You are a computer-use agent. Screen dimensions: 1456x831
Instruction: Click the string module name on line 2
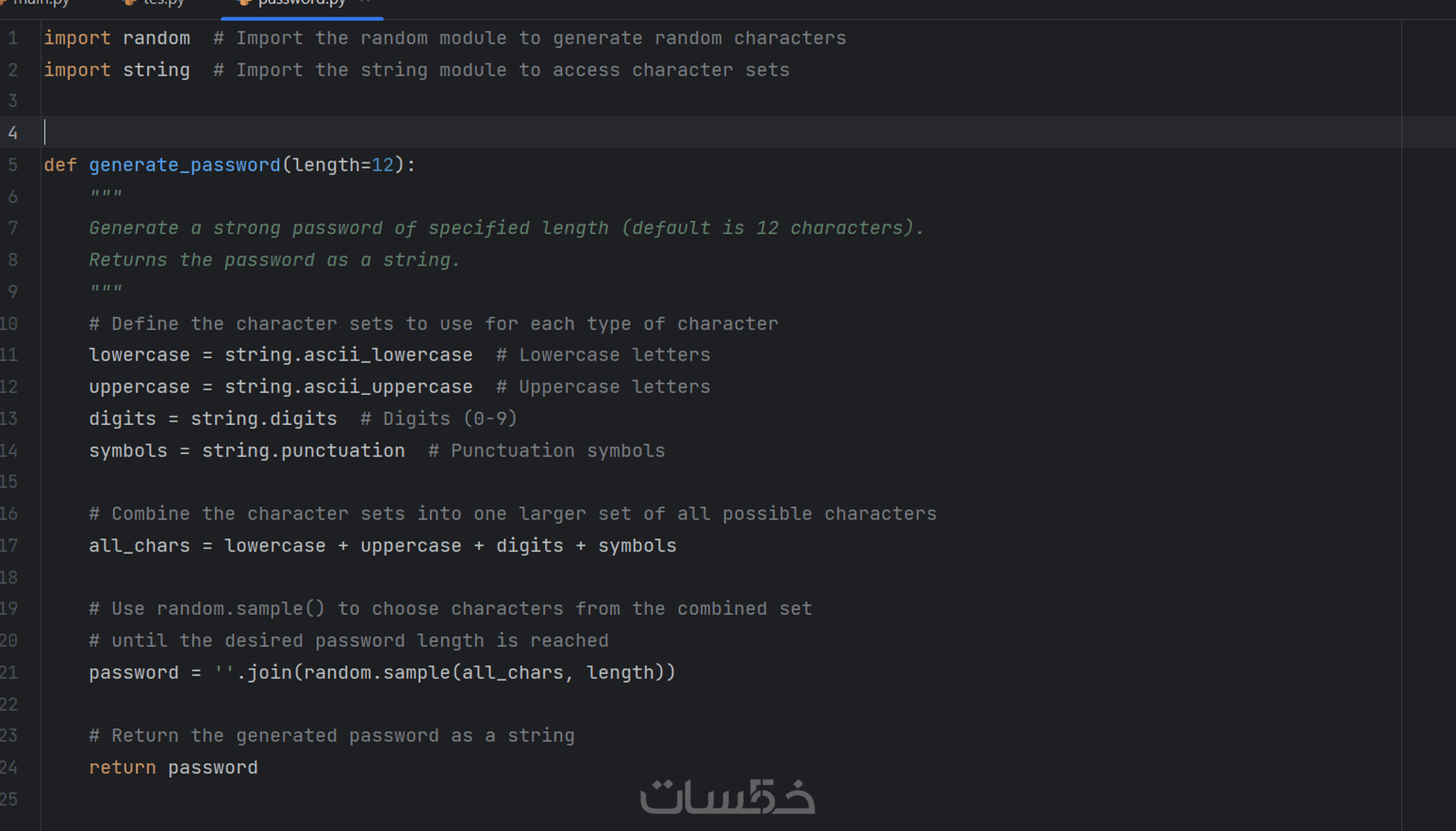point(156,70)
